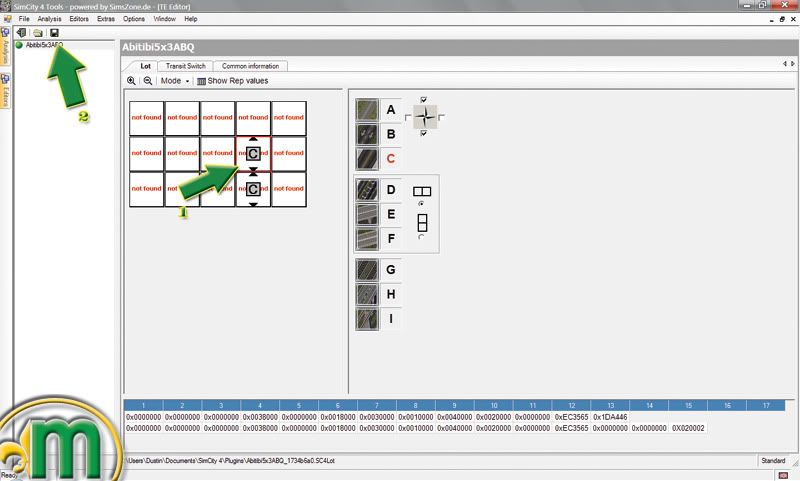Click Show Rep values button
The height and width of the screenshot is (481, 800).
click(x=232, y=81)
